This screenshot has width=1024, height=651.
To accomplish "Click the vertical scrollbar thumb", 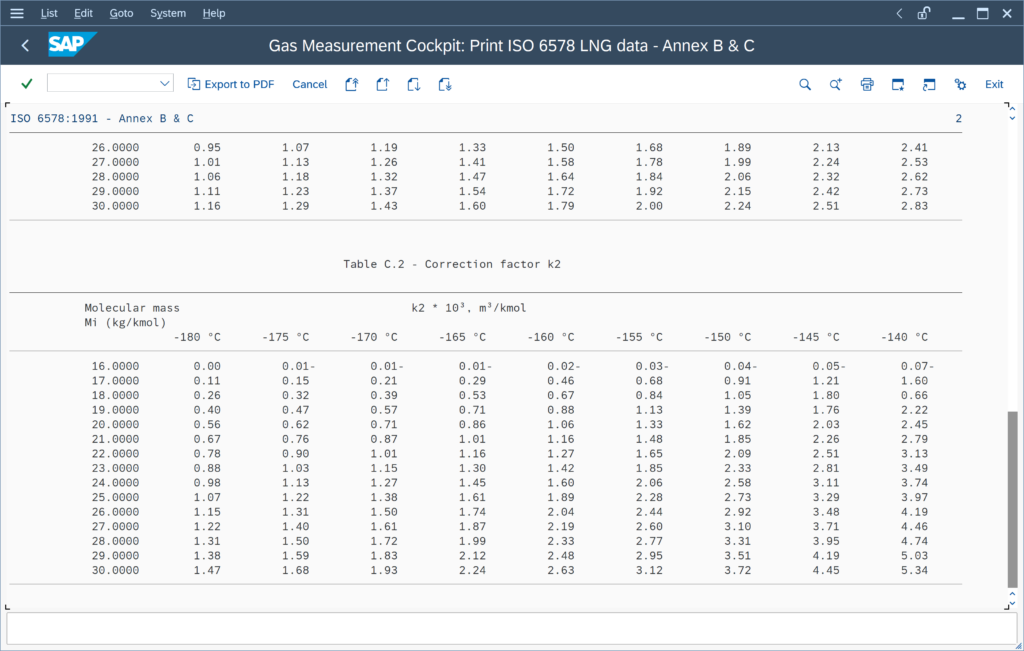I will point(1012,500).
